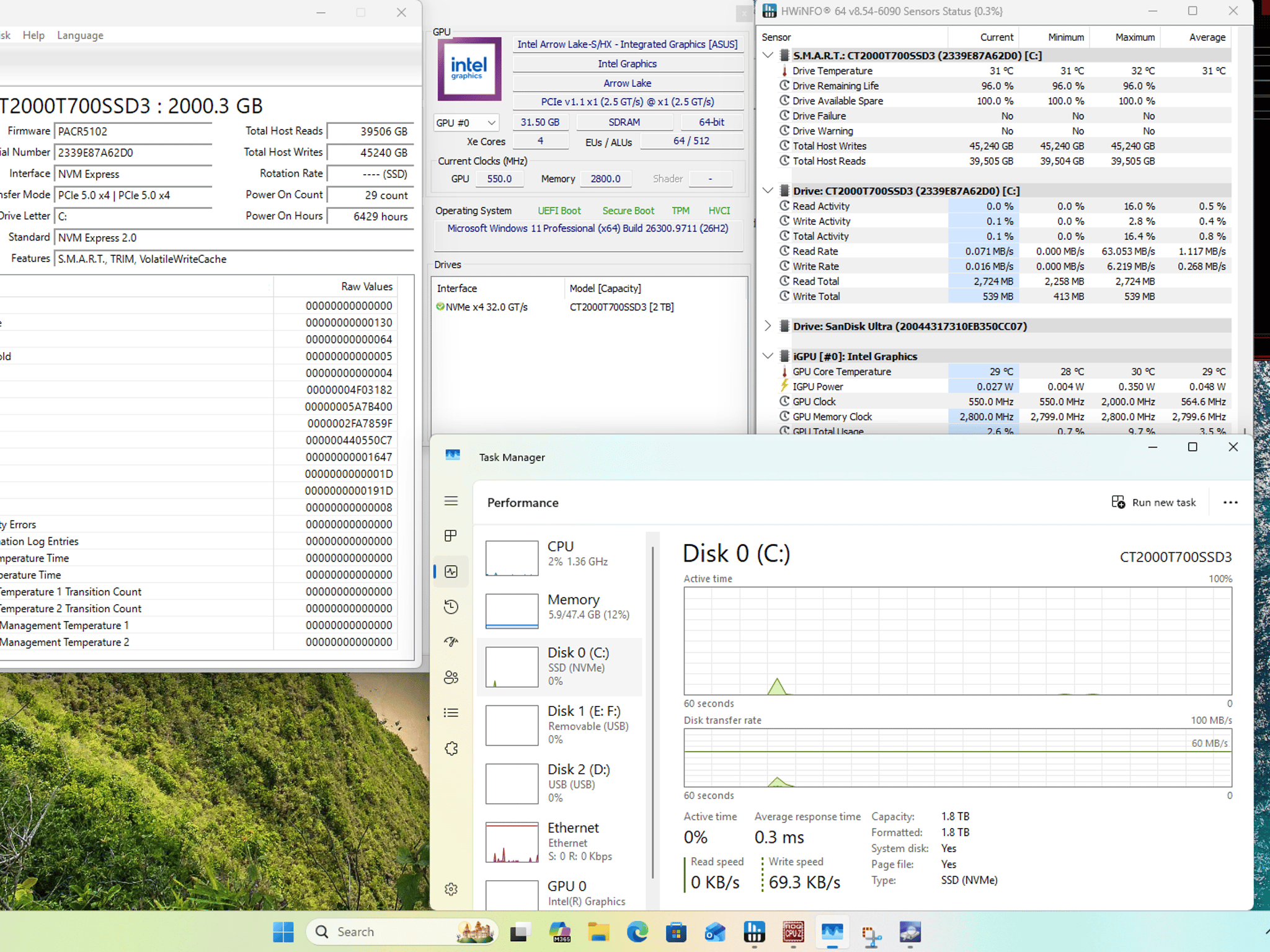Collapse the Drive: CT2000T700SSD3 sensor group
The height and width of the screenshot is (952, 1270).
[x=768, y=190]
